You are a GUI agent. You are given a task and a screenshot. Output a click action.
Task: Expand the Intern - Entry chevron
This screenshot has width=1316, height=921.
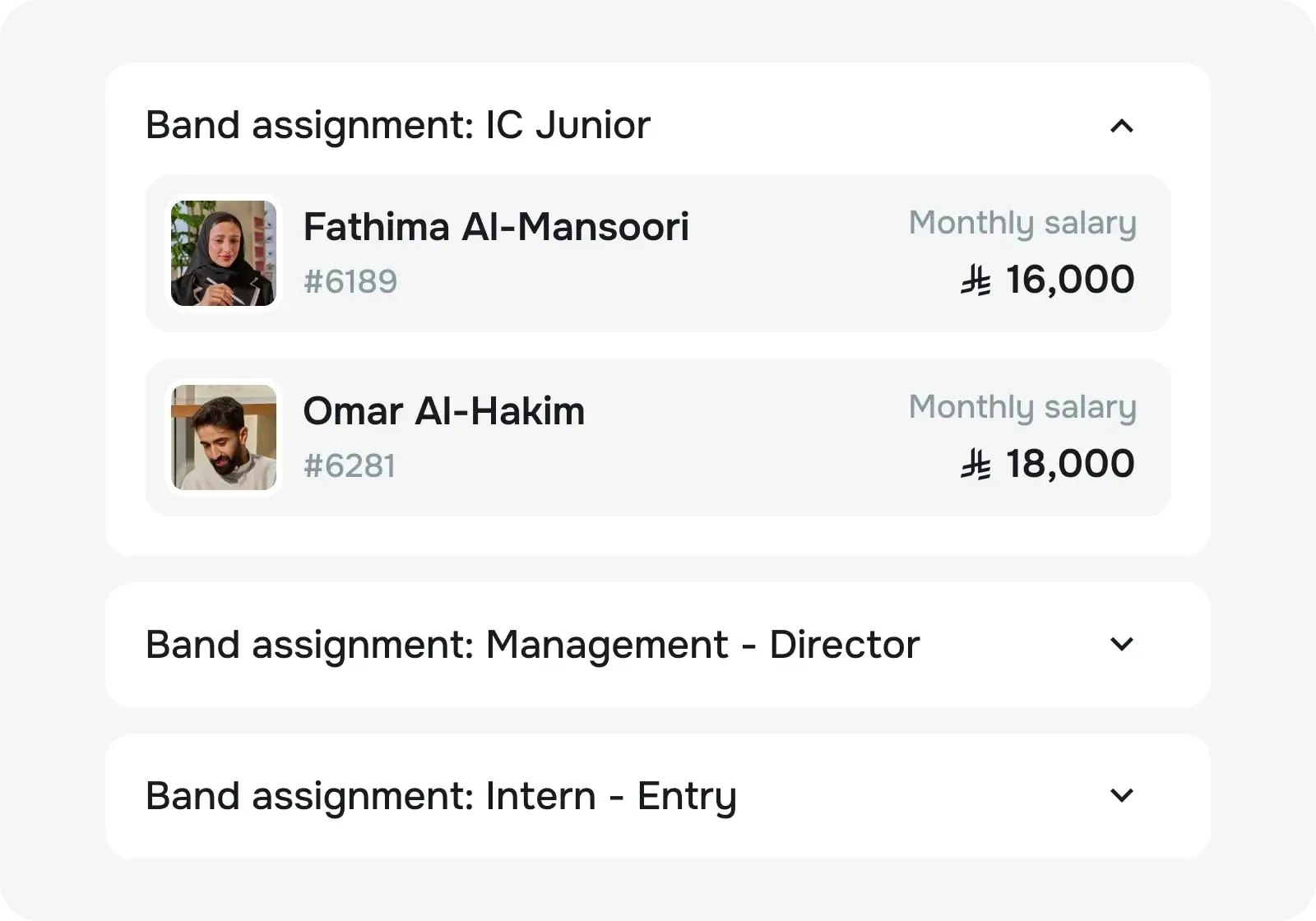[1121, 795]
